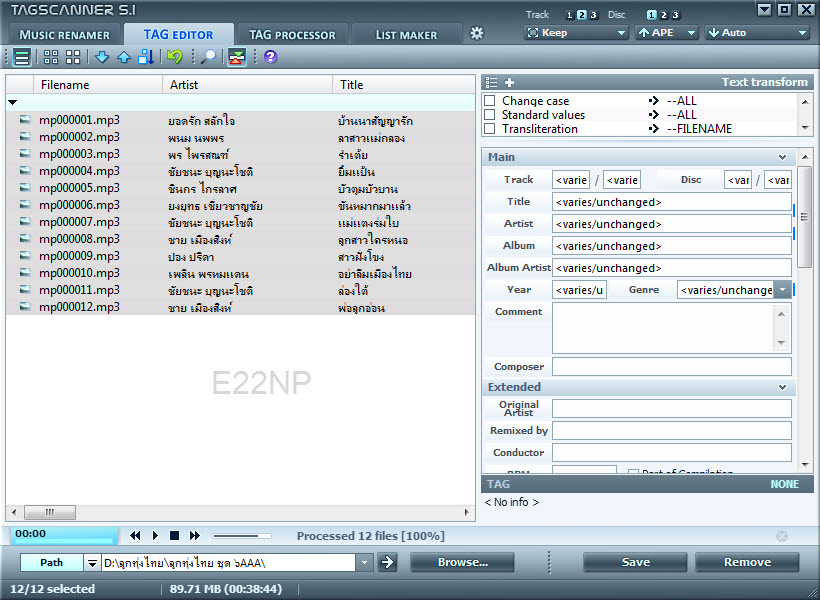Open program settings gear icon
This screenshot has width=820, height=600.
tap(477, 33)
